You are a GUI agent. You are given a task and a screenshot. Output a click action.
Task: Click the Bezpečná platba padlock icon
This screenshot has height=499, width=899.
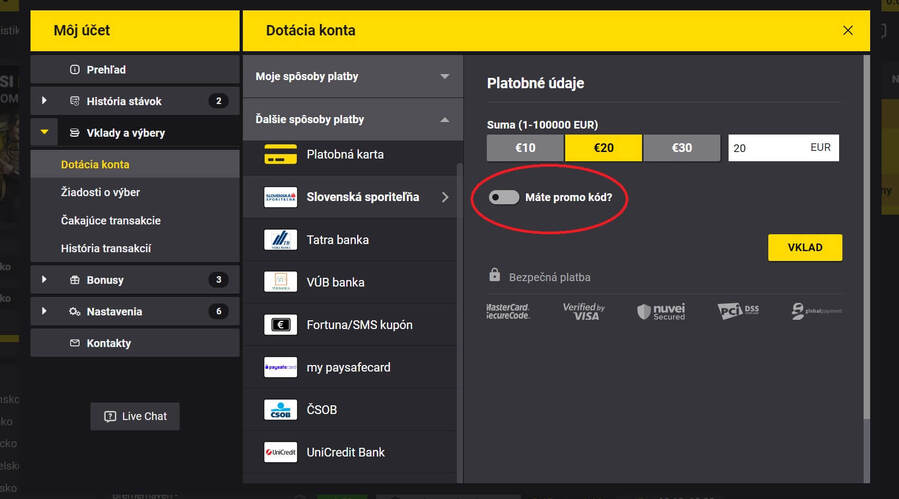point(494,275)
